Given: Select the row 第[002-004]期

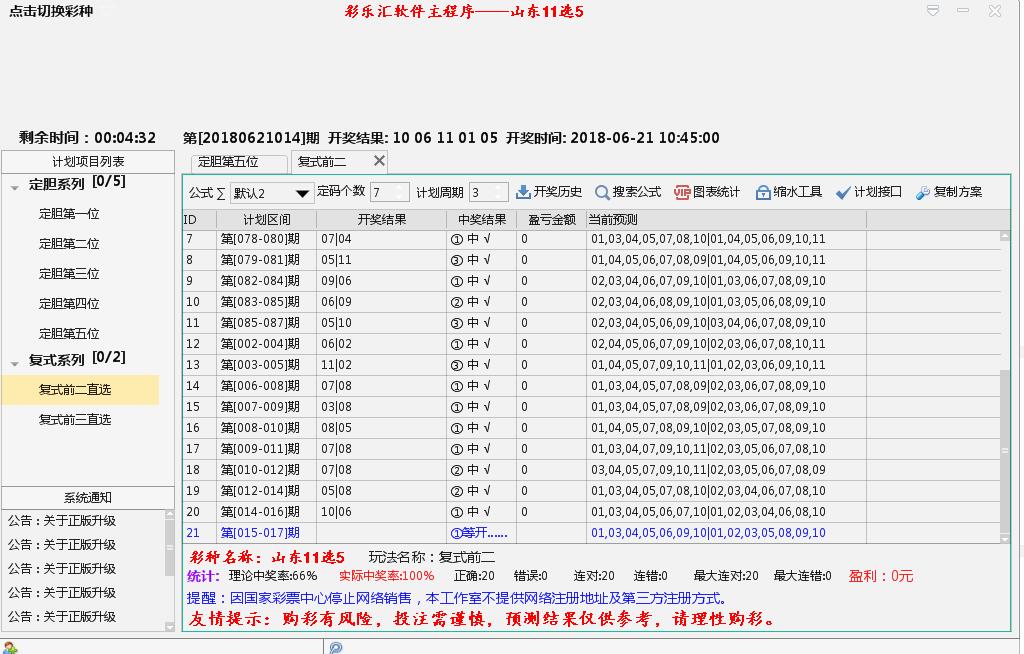Looking at the screenshot, I should point(591,344).
